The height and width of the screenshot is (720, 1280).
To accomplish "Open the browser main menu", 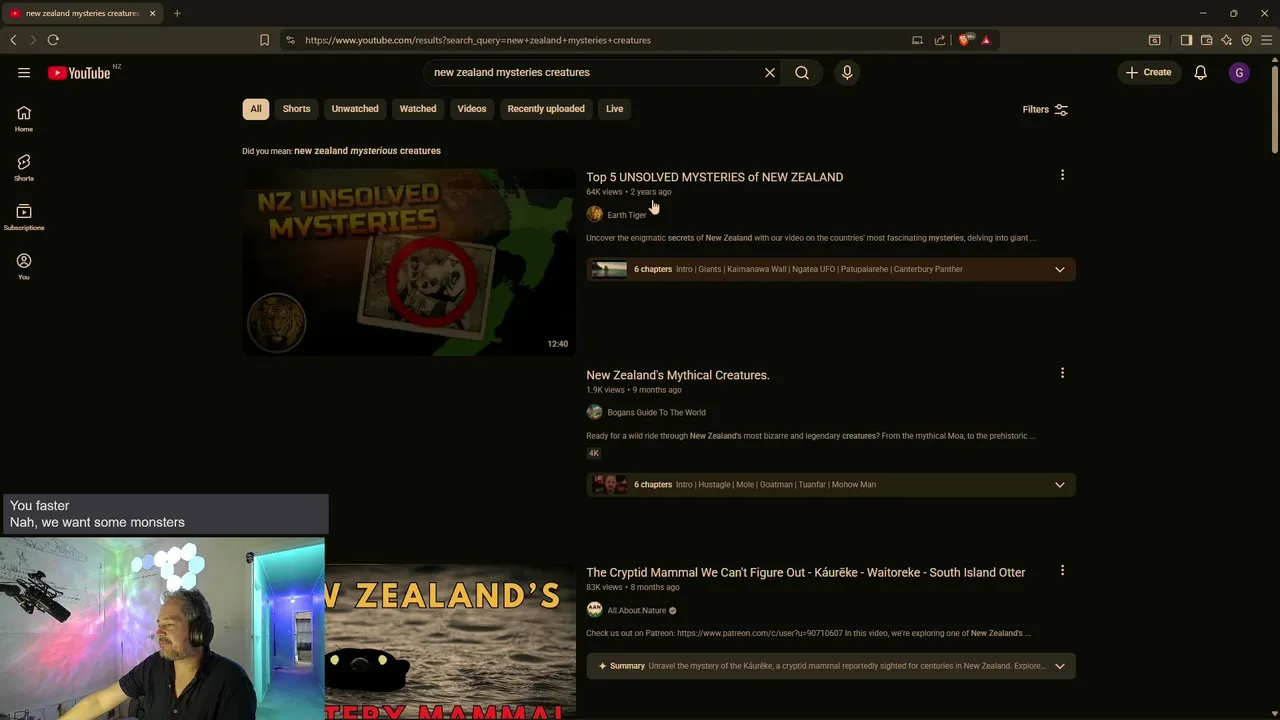I will (x=1266, y=40).
